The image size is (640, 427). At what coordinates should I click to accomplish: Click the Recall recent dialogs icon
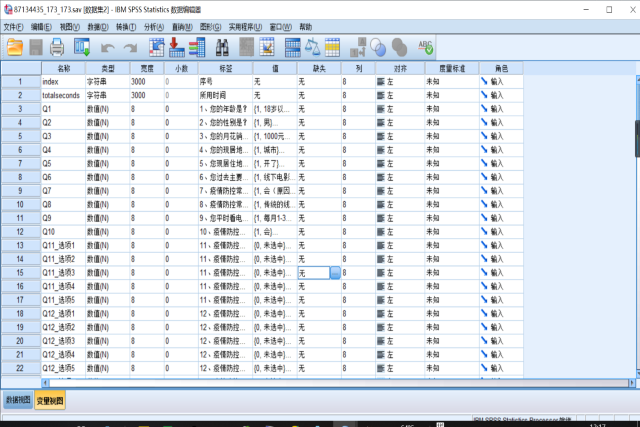click(82, 46)
